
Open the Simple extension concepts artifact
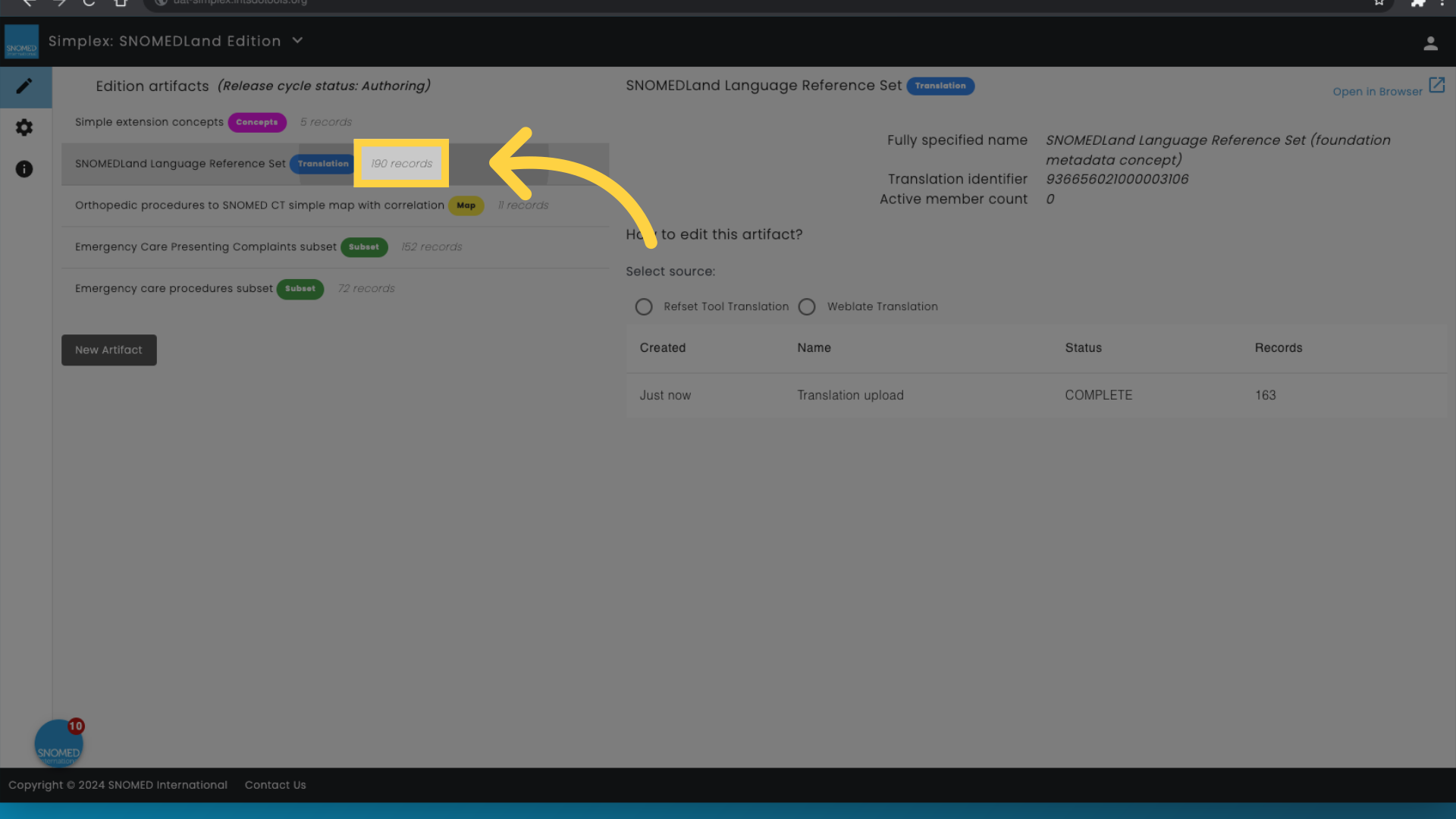(334, 122)
